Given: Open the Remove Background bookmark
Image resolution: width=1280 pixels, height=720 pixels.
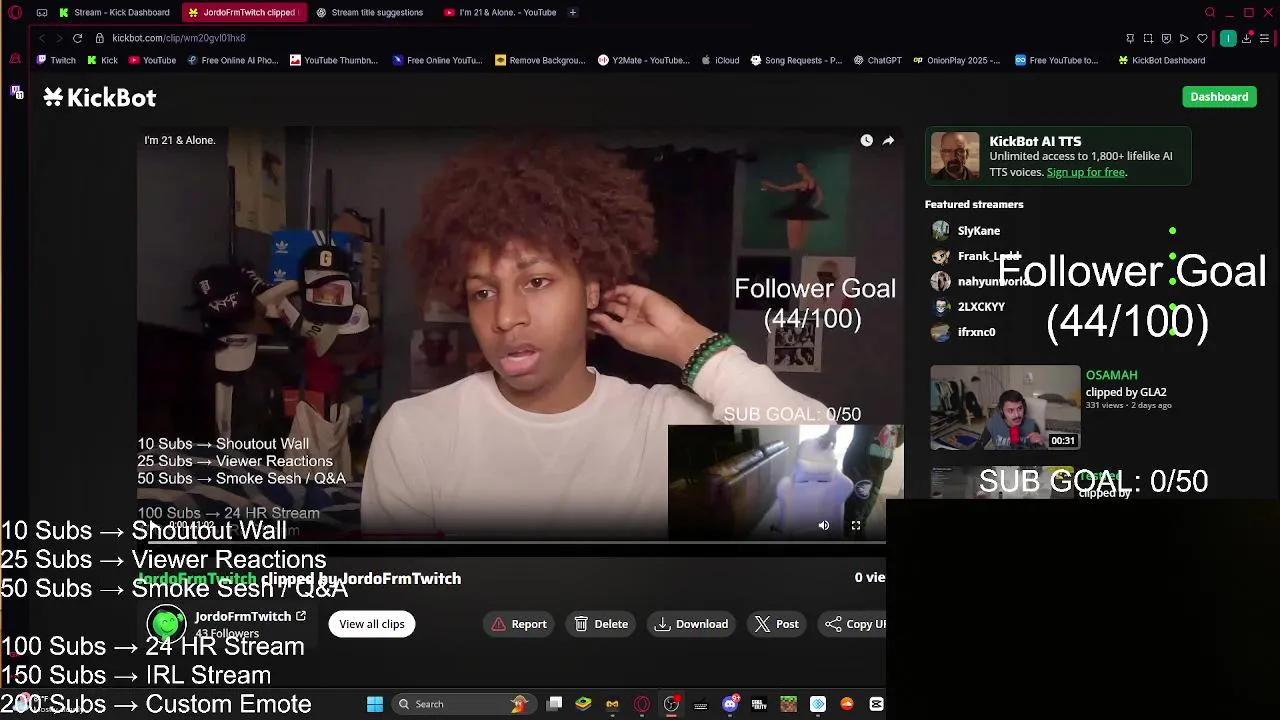Looking at the screenshot, I should 540,60.
